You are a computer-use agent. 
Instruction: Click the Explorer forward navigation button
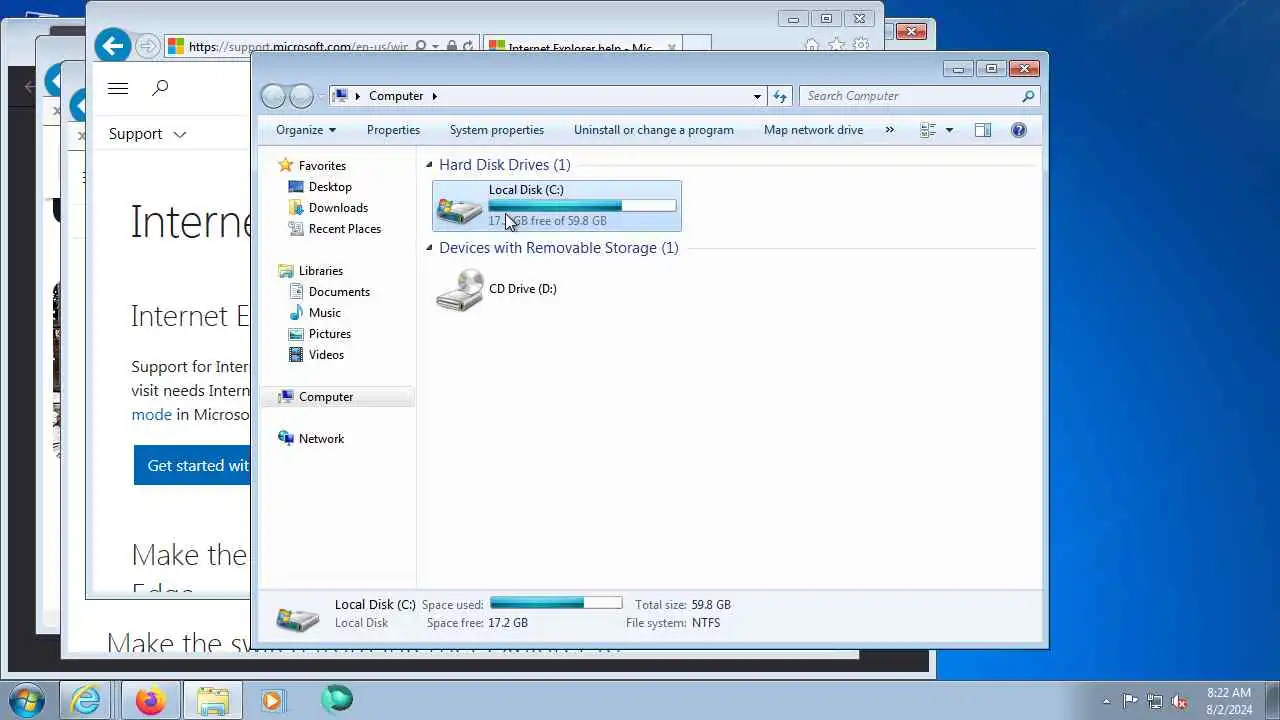(x=301, y=96)
